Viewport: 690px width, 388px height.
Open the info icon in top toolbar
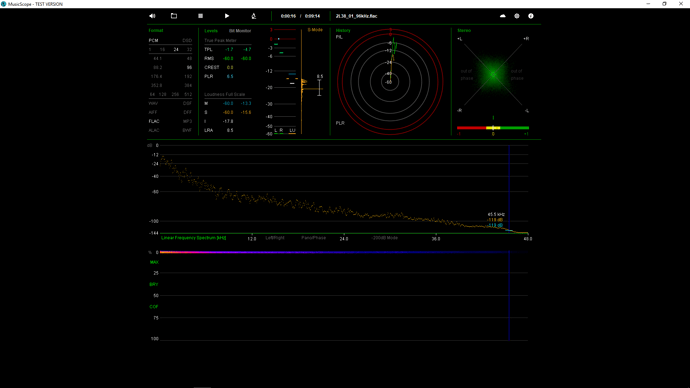531,16
